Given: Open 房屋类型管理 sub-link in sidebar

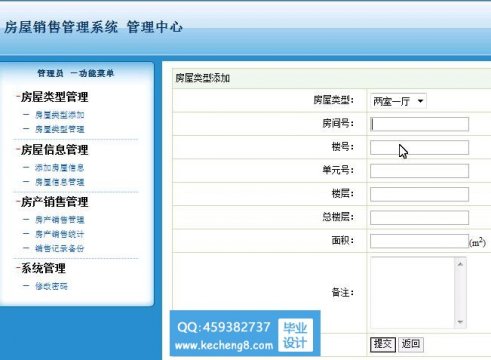Looking at the screenshot, I should [60, 129].
